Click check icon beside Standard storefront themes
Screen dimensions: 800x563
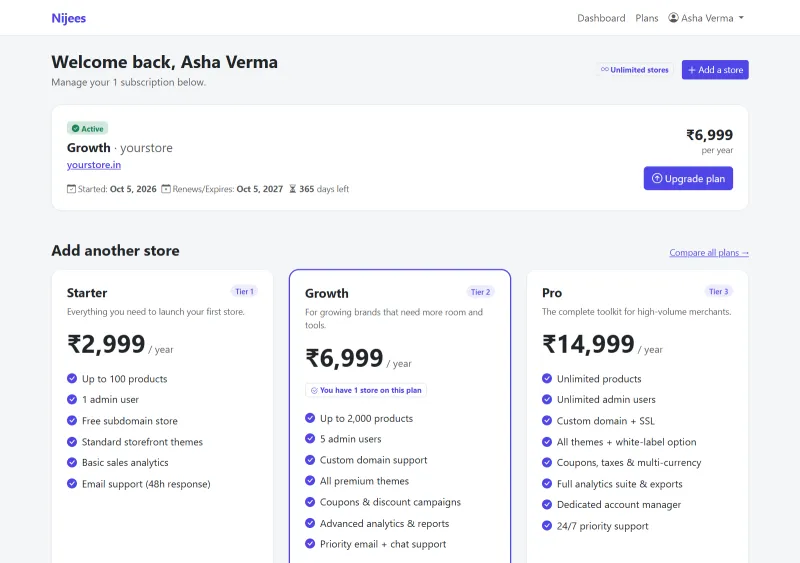click(x=72, y=442)
